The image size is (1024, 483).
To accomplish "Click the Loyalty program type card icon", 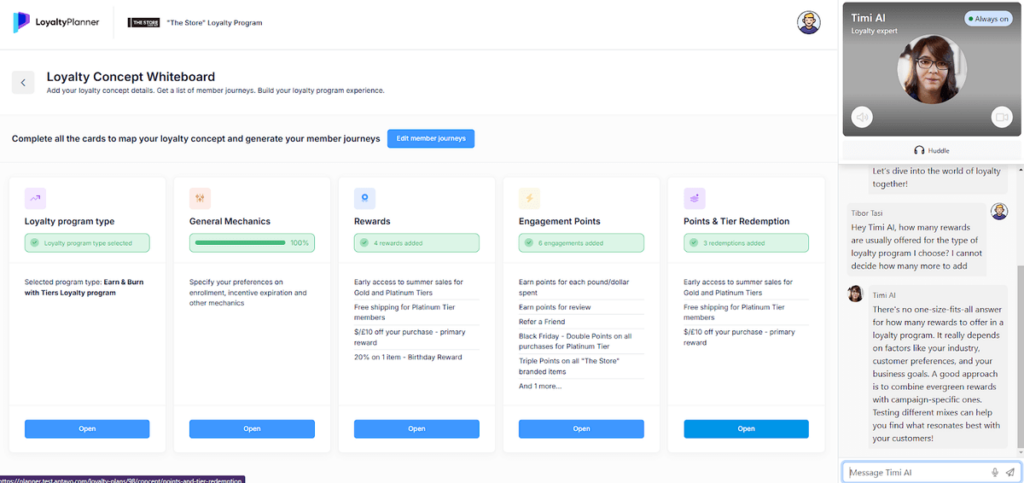I will 35,198.
